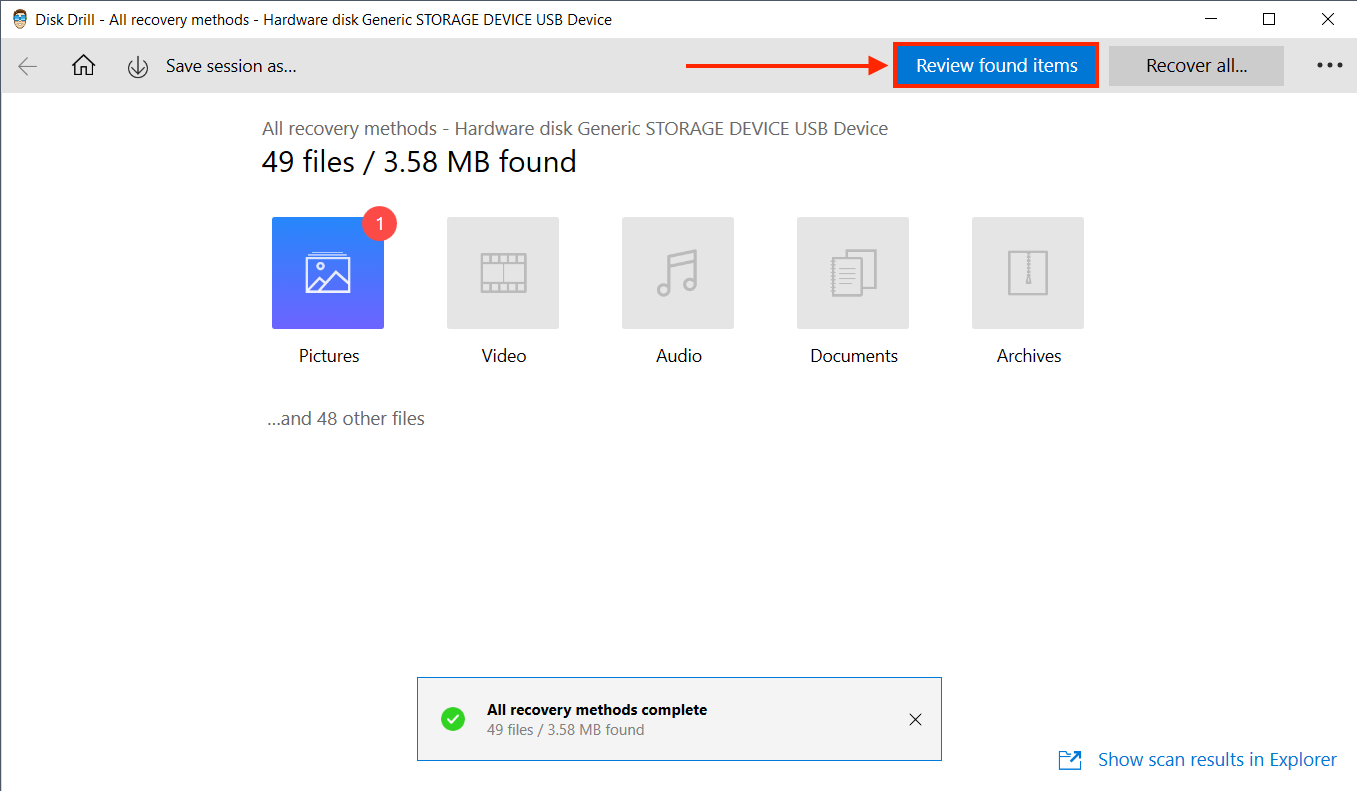Image resolution: width=1357 pixels, height=791 pixels.
Task: Open the '...and 48 other files' link
Action: (346, 419)
